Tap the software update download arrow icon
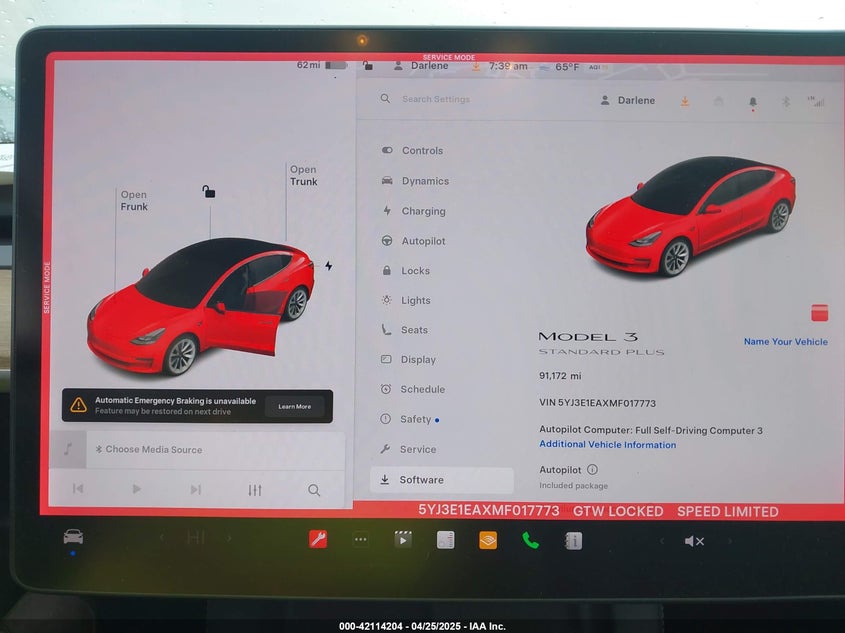The image size is (845, 633). coord(685,101)
